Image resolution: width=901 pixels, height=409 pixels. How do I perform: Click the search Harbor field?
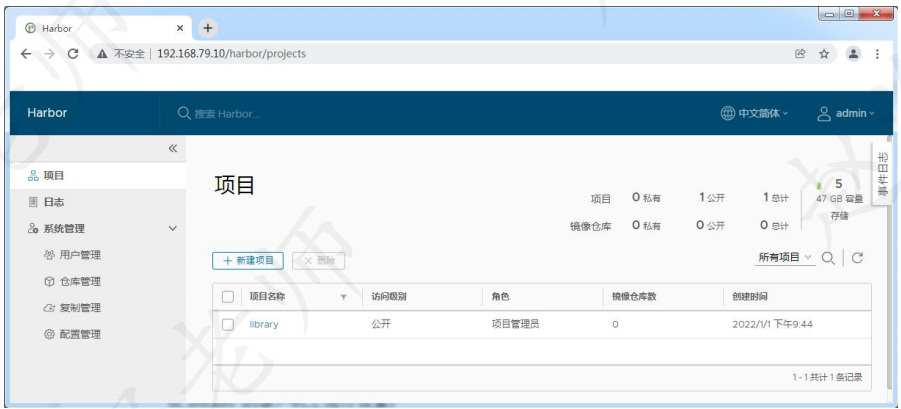pyautogui.click(x=228, y=114)
